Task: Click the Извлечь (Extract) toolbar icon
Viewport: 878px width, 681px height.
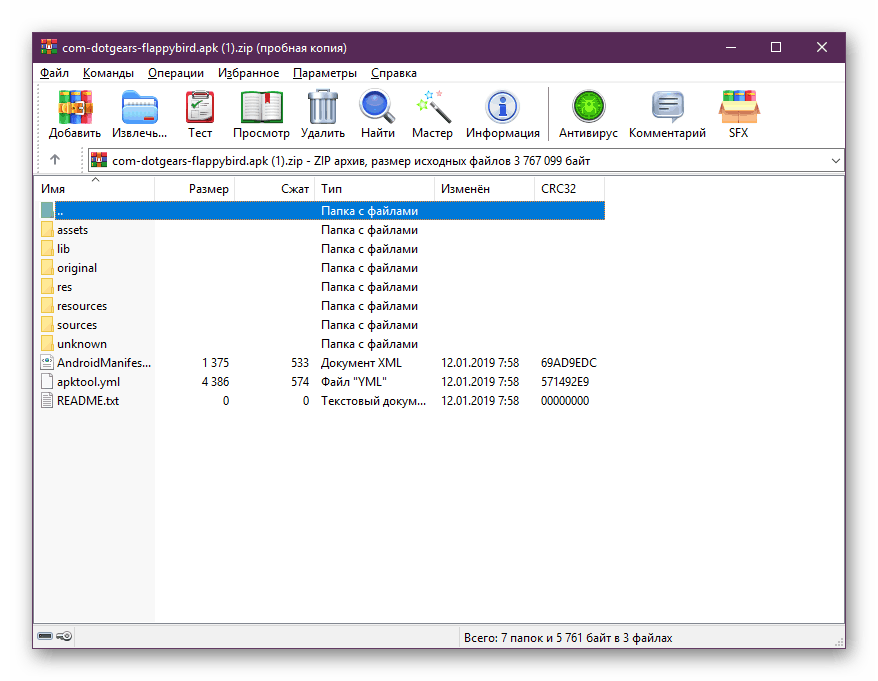Action: point(139,106)
